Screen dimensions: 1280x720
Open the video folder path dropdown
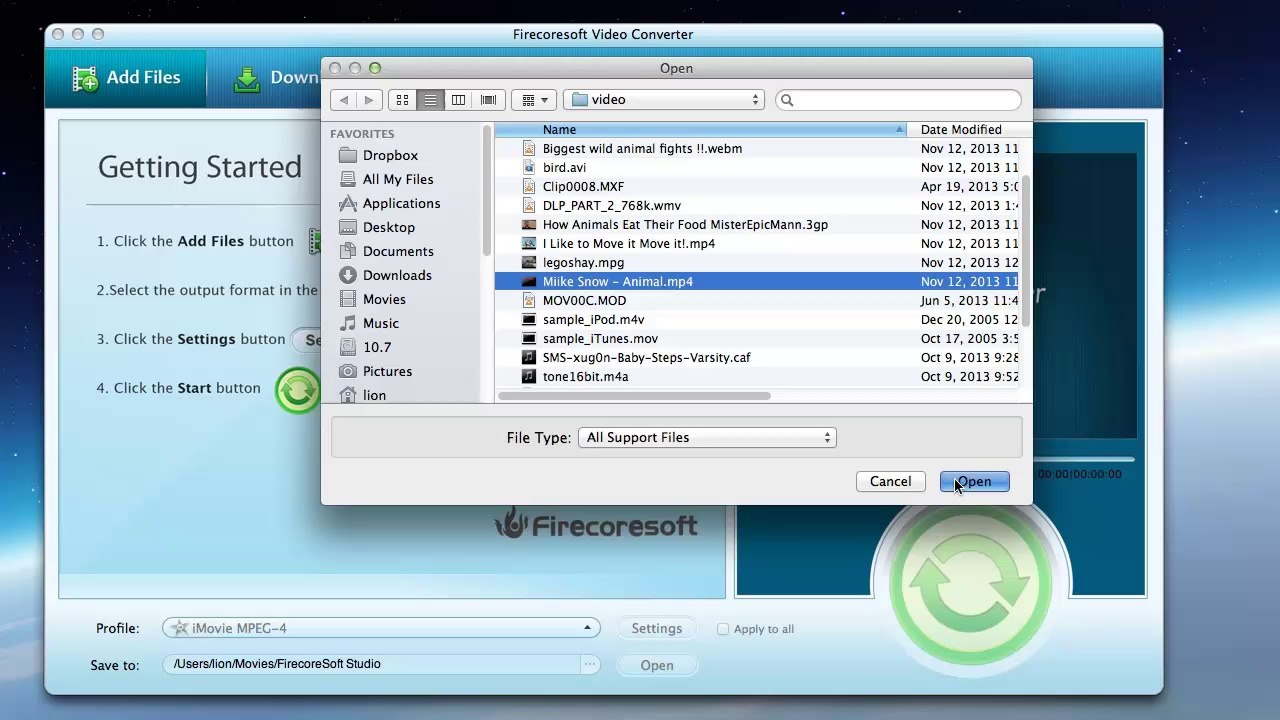pyautogui.click(x=664, y=100)
